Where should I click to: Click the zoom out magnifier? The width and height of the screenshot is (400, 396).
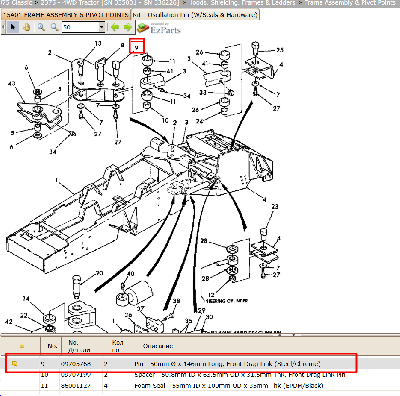pos(55,27)
